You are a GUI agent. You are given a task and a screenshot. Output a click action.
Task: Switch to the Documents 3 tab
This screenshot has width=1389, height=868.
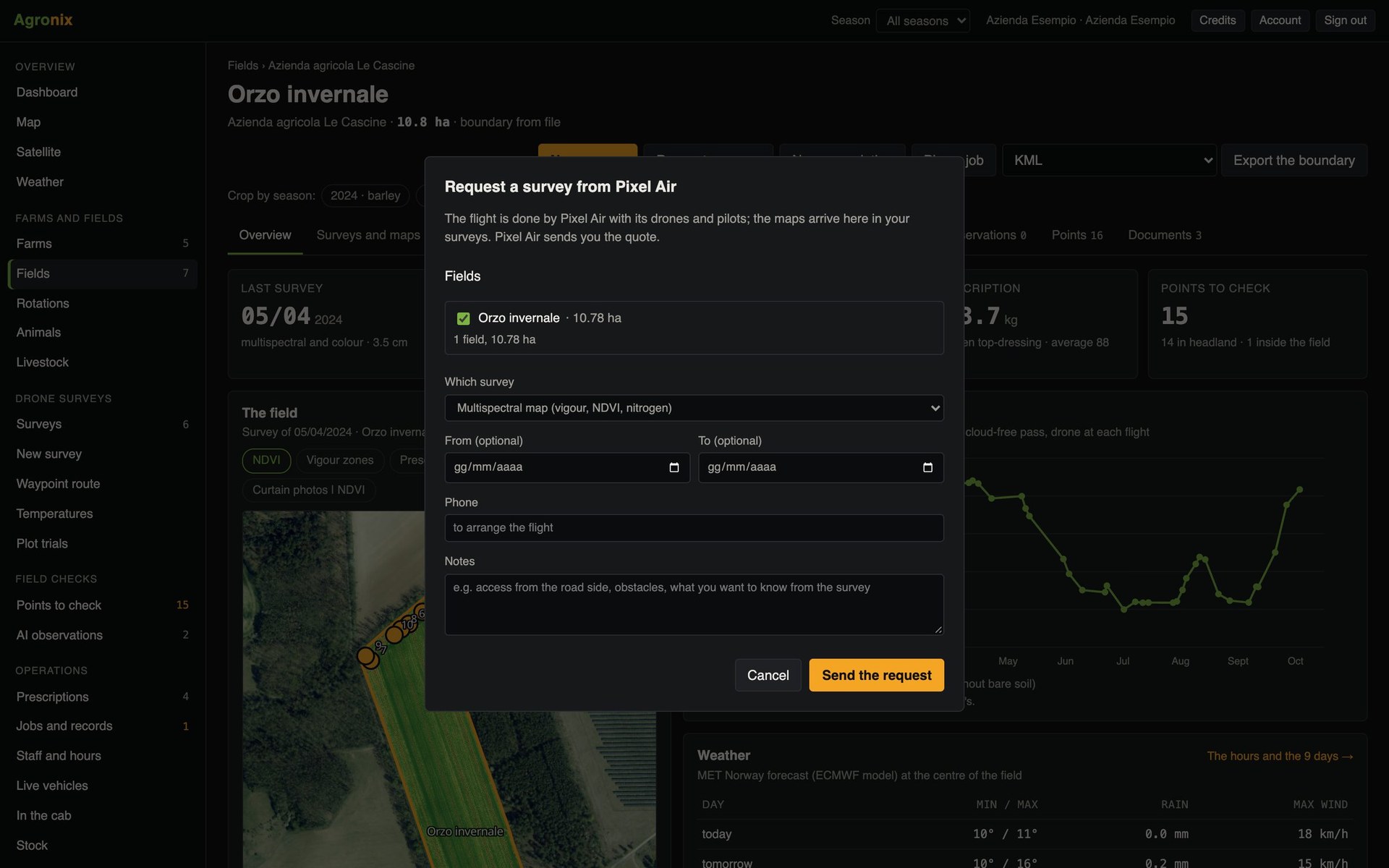(x=1165, y=235)
